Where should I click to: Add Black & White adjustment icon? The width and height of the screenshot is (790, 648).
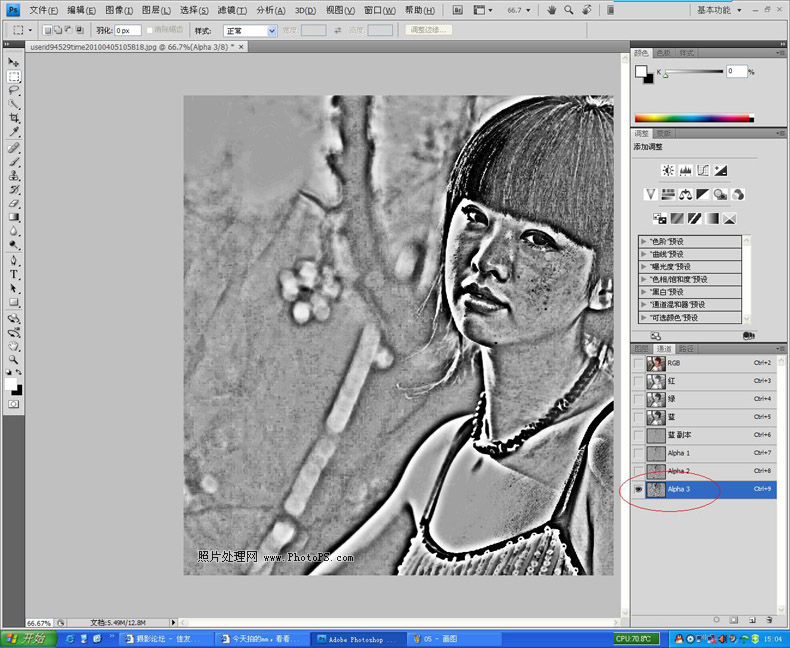pyautogui.click(x=703, y=194)
